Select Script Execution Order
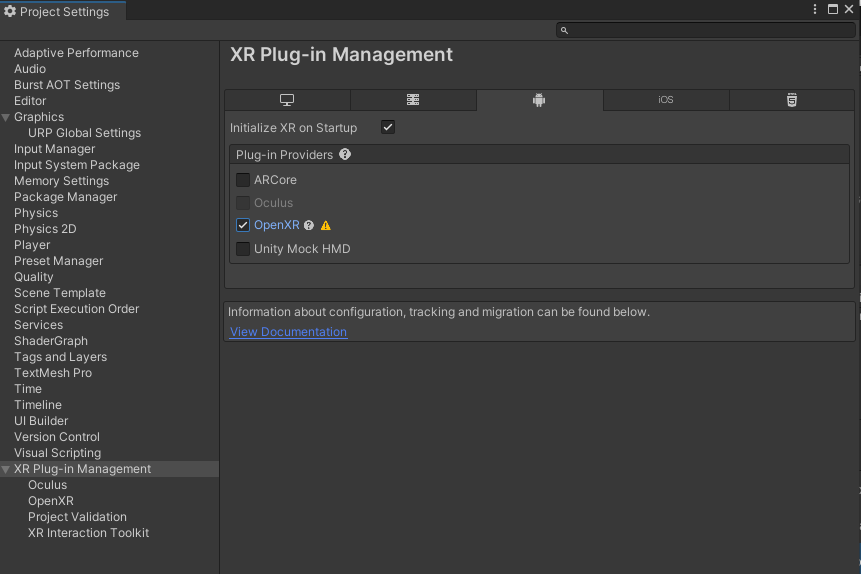Image resolution: width=861 pixels, height=574 pixels. tap(76, 309)
